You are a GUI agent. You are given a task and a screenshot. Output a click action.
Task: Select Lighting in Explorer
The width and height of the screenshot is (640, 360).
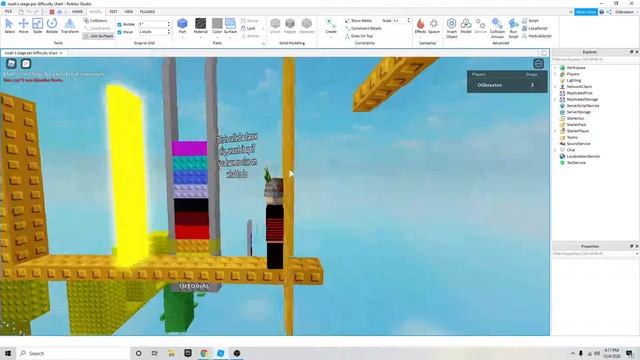pos(573,80)
